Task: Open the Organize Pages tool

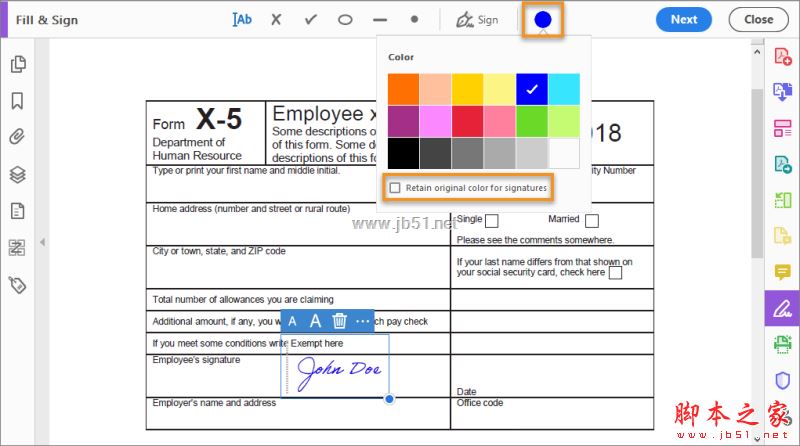Action: click(783, 128)
